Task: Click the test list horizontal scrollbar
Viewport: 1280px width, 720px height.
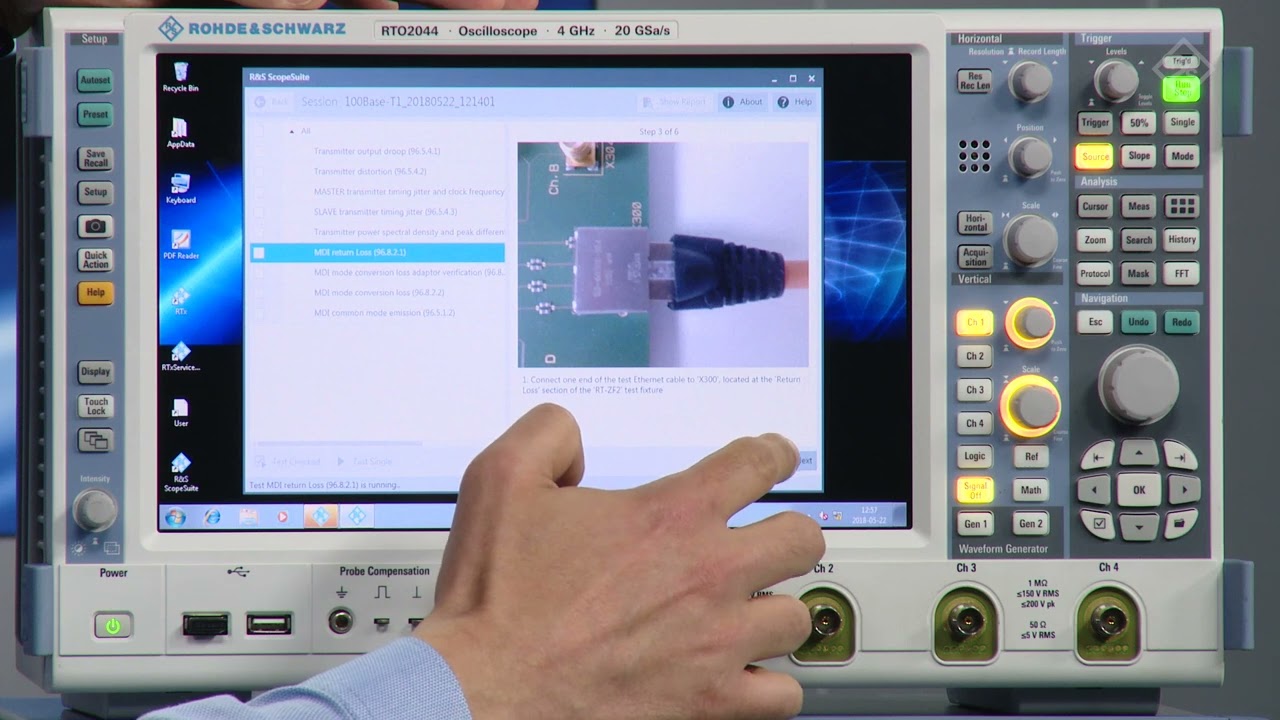Action: [338, 444]
